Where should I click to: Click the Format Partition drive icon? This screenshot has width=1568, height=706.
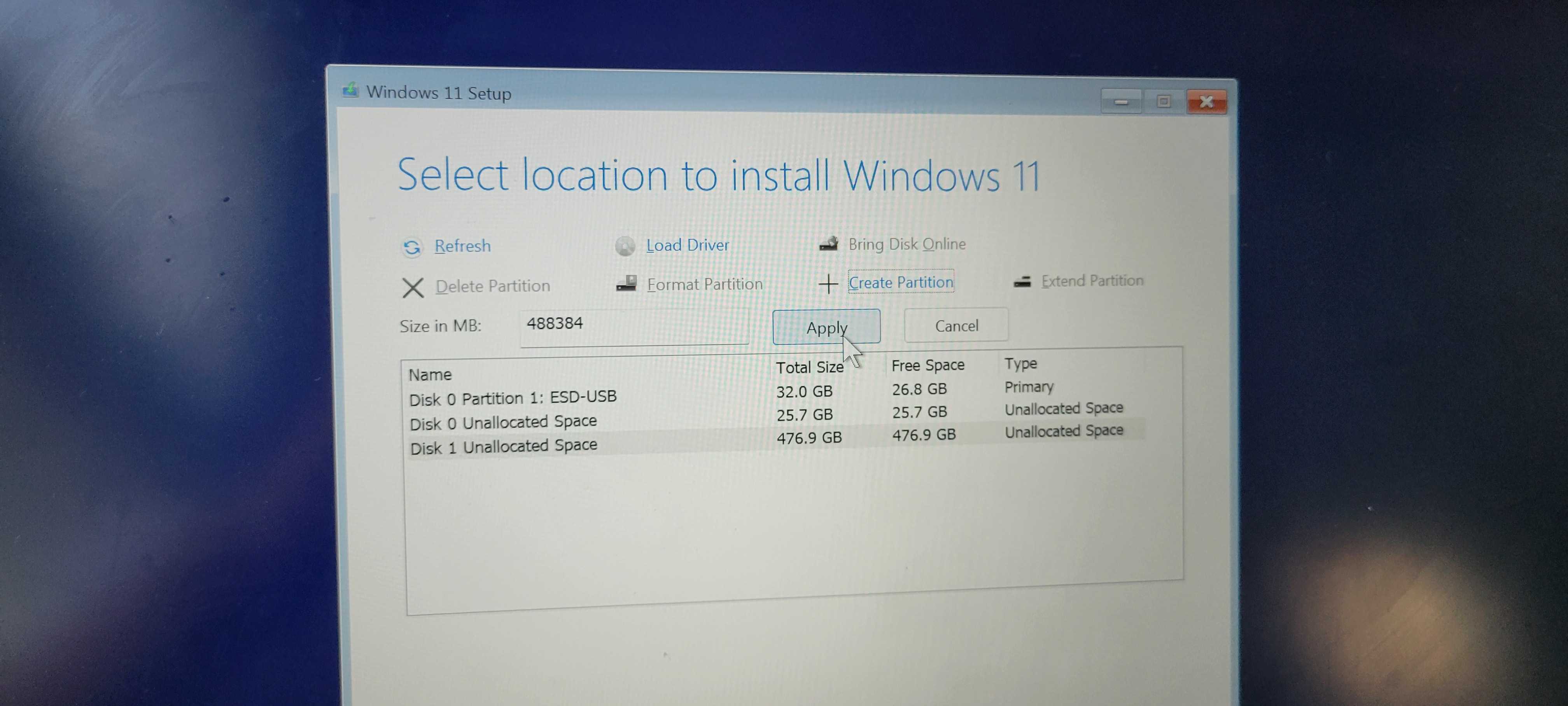(x=626, y=284)
